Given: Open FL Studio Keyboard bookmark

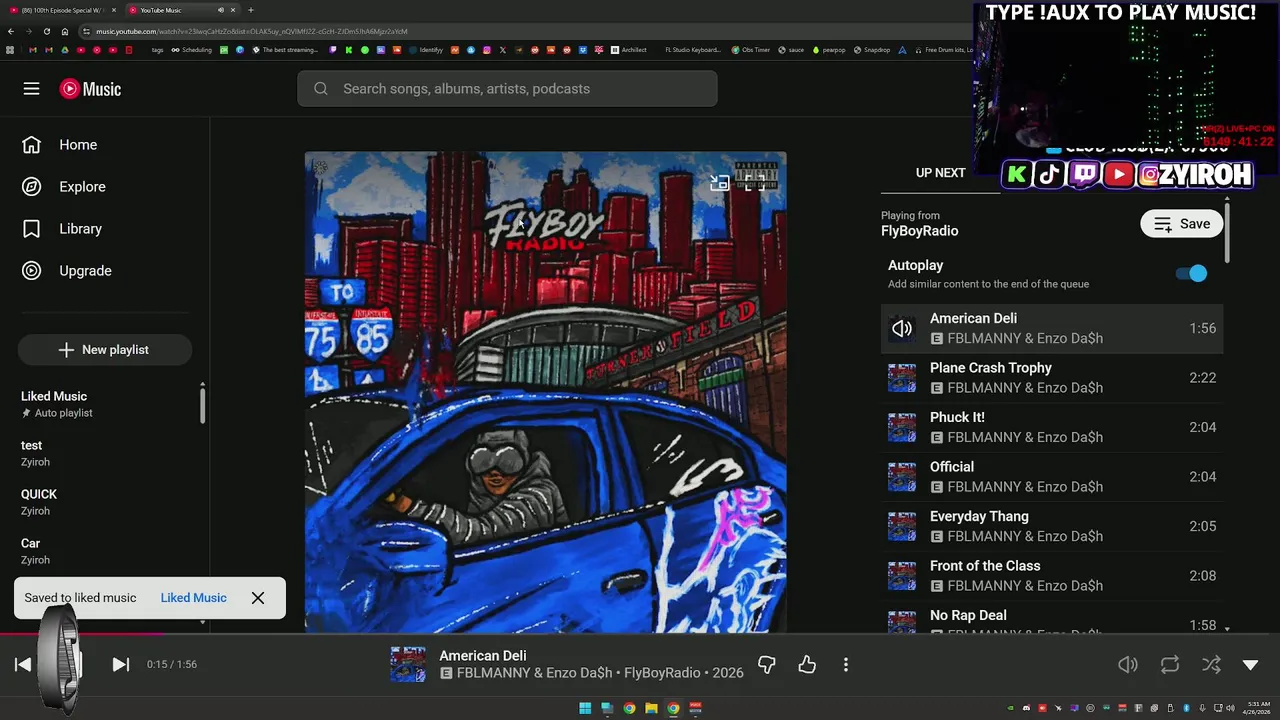Looking at the screenshot, I should point(692,50).
